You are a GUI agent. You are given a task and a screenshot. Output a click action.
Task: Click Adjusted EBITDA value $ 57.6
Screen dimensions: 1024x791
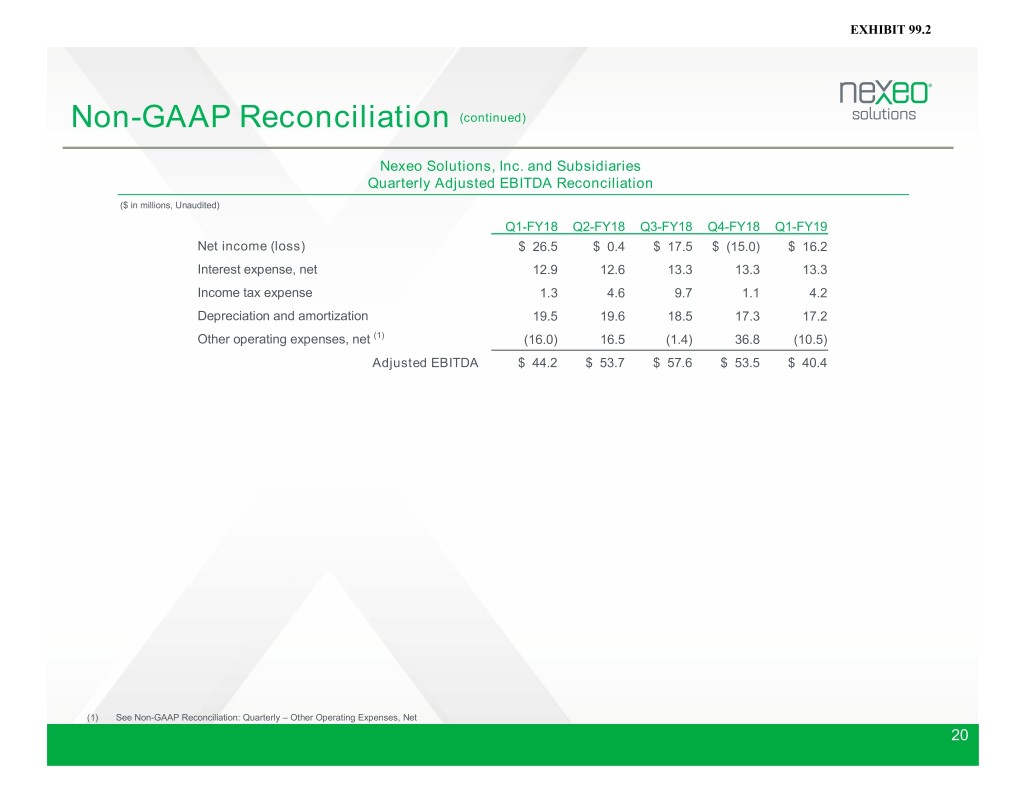pyautogui.click(x=673, y=363)
